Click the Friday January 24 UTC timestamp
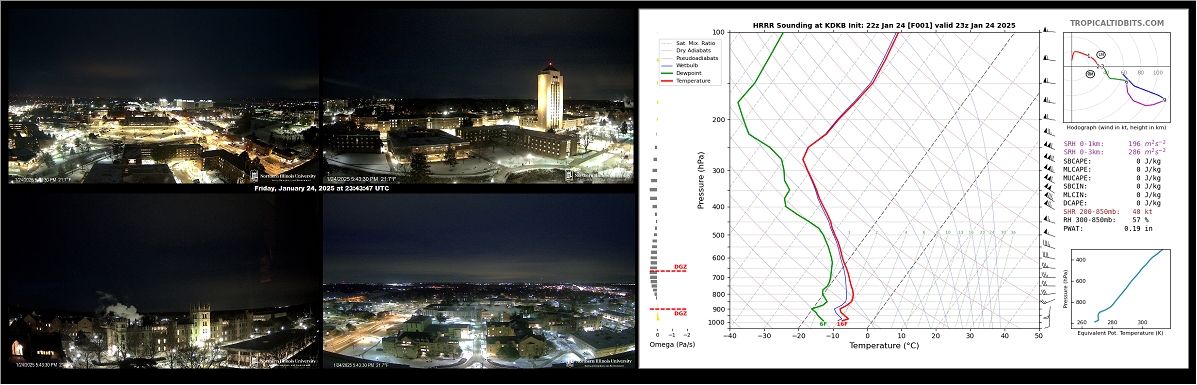This screenshot has width=1197, height=385. [x=321, y=188]
